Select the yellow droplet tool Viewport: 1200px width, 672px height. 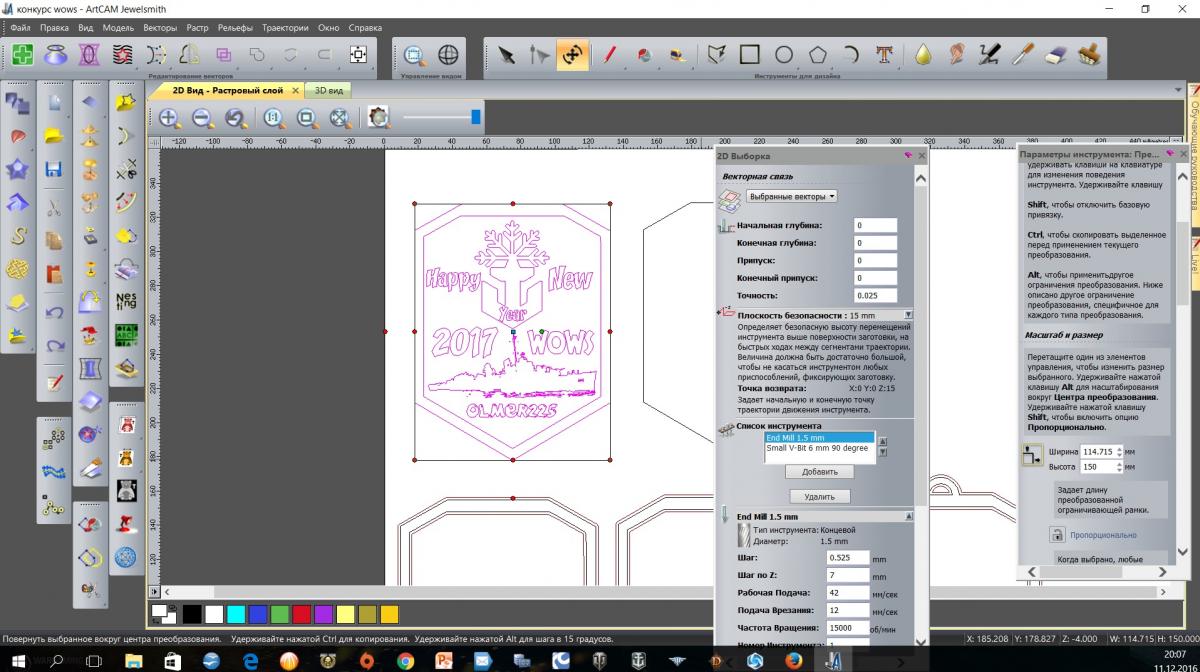point(923,54)
